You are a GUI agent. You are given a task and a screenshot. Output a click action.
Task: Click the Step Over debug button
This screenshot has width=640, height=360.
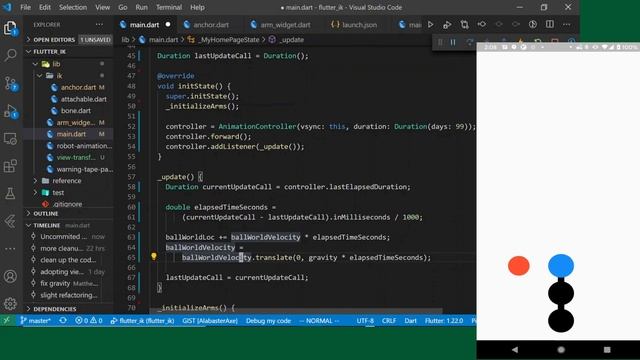pyautogui.click(x=470, y=42)
